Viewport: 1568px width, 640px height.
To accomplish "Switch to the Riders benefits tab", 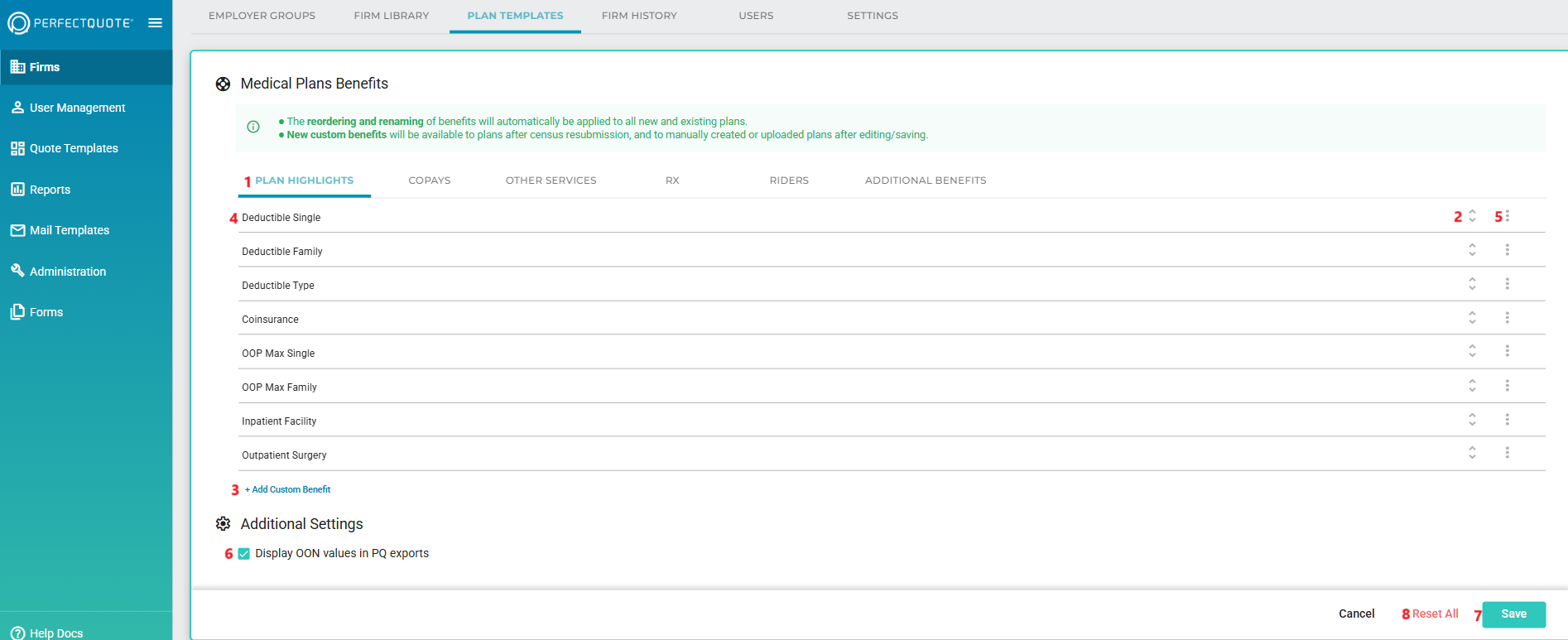I will pyautogui.click(x=789, y=180).
